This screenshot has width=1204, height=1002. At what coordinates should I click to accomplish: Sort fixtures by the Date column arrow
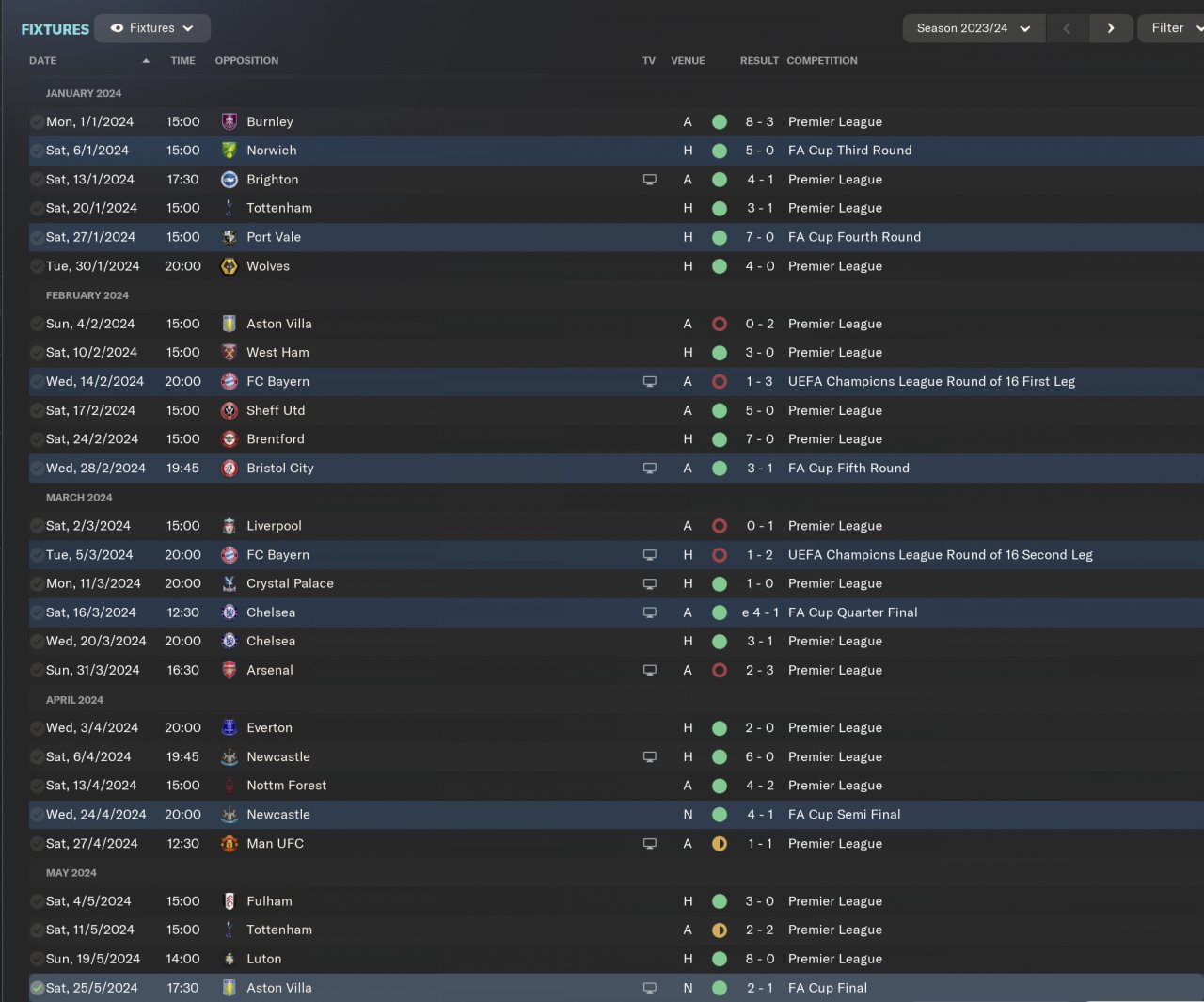146,61
